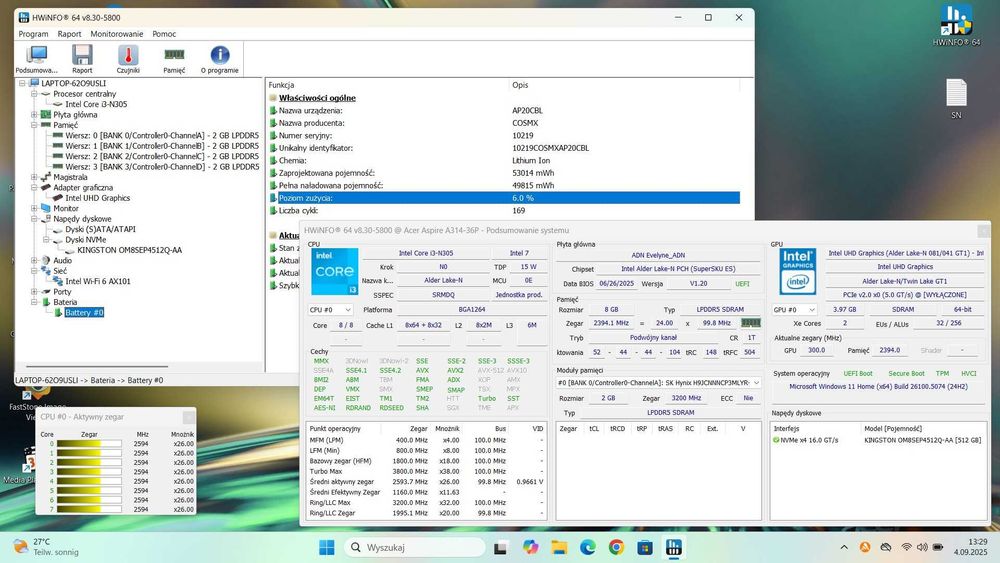Expand the Monitor tree node
Screen dimensions: 1000x563
[x=34, y=208]
